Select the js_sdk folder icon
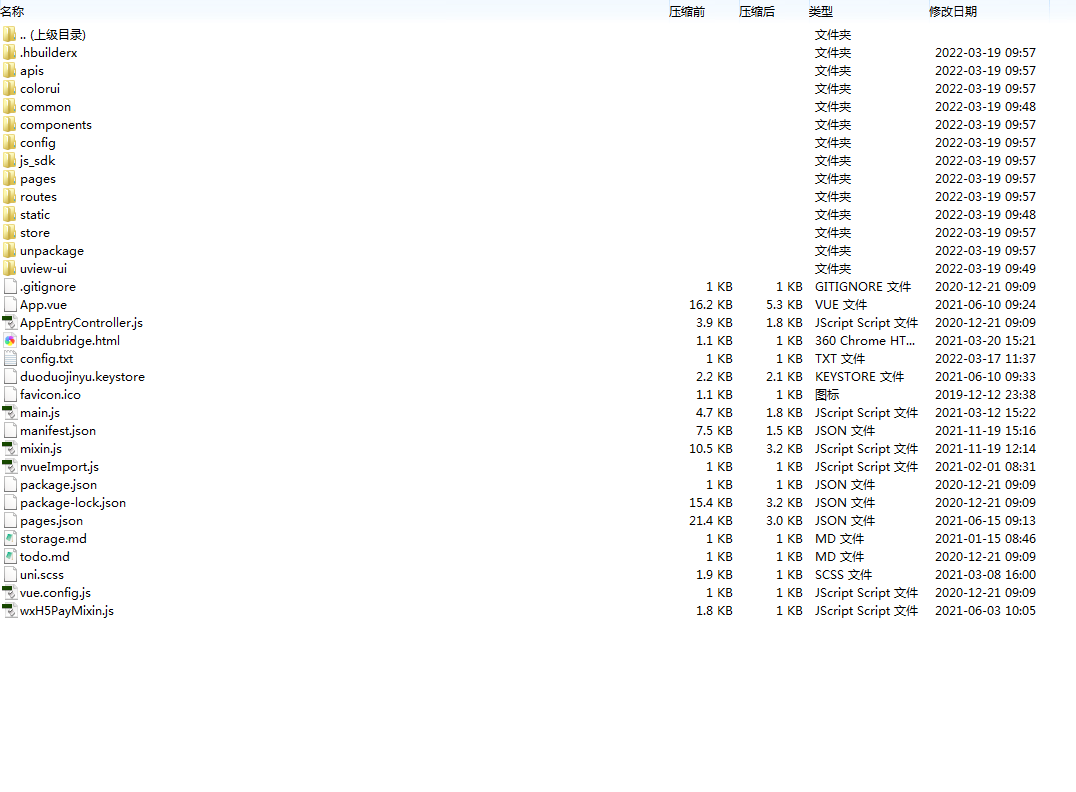Viewport: 1076px width, 792px height. point(10,161)
